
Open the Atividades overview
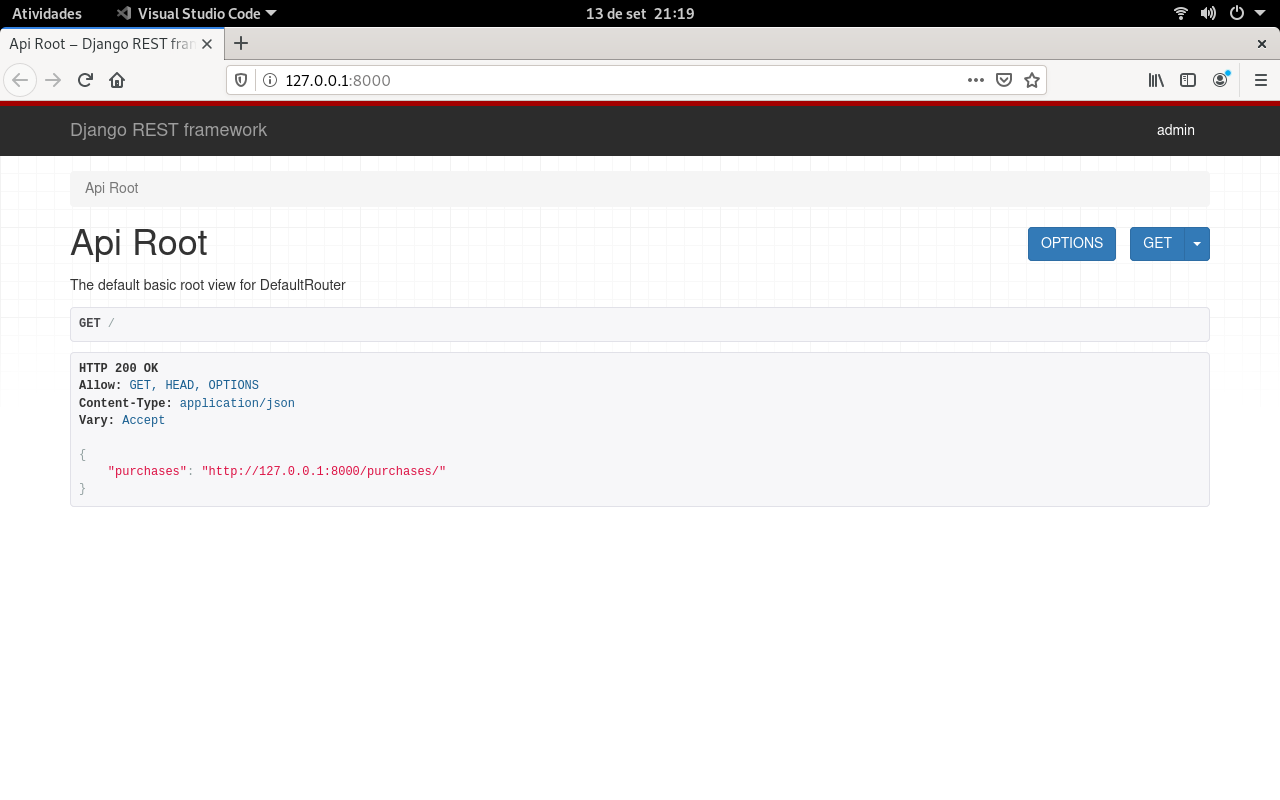point(47,13)
